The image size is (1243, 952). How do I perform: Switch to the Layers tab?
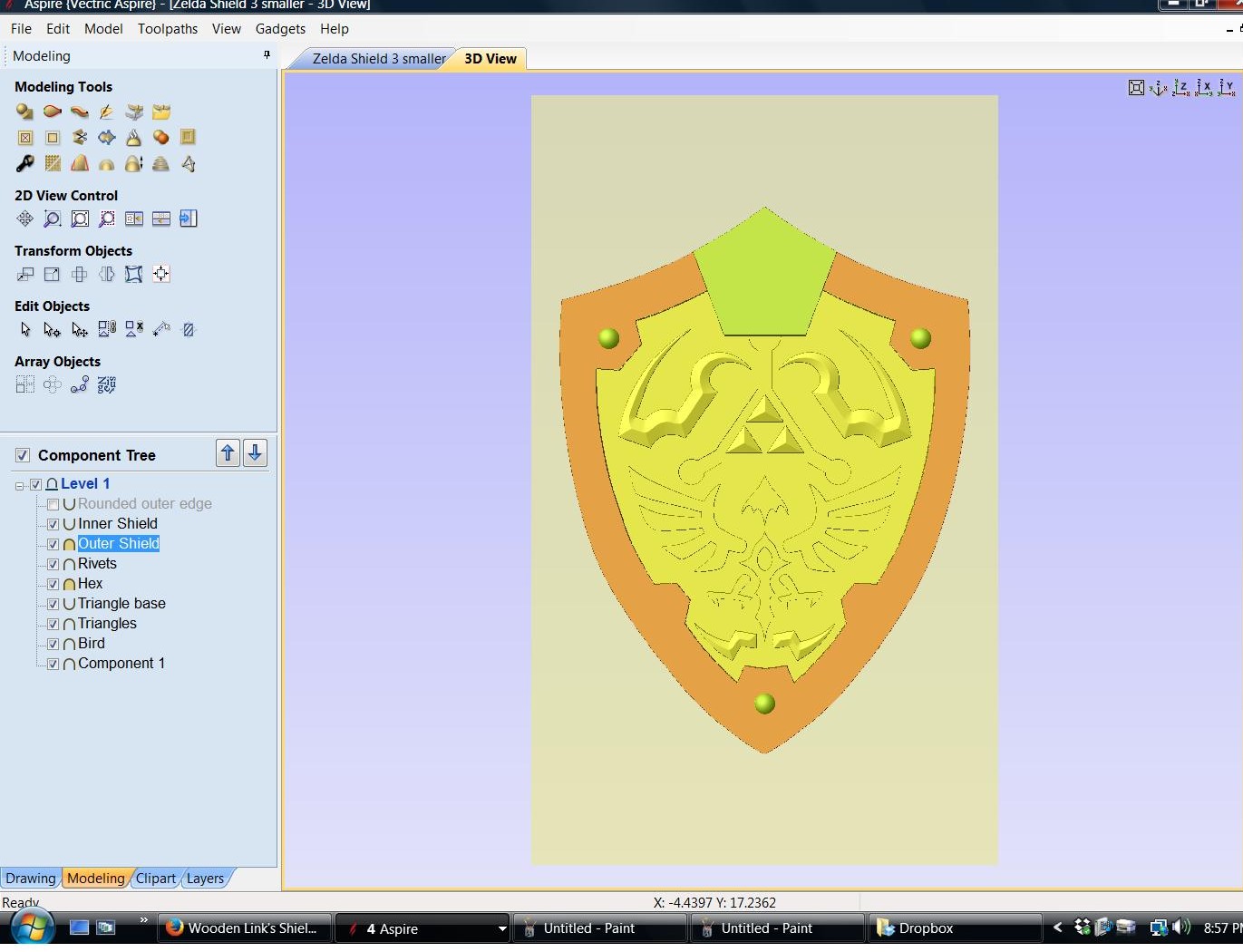205,878
